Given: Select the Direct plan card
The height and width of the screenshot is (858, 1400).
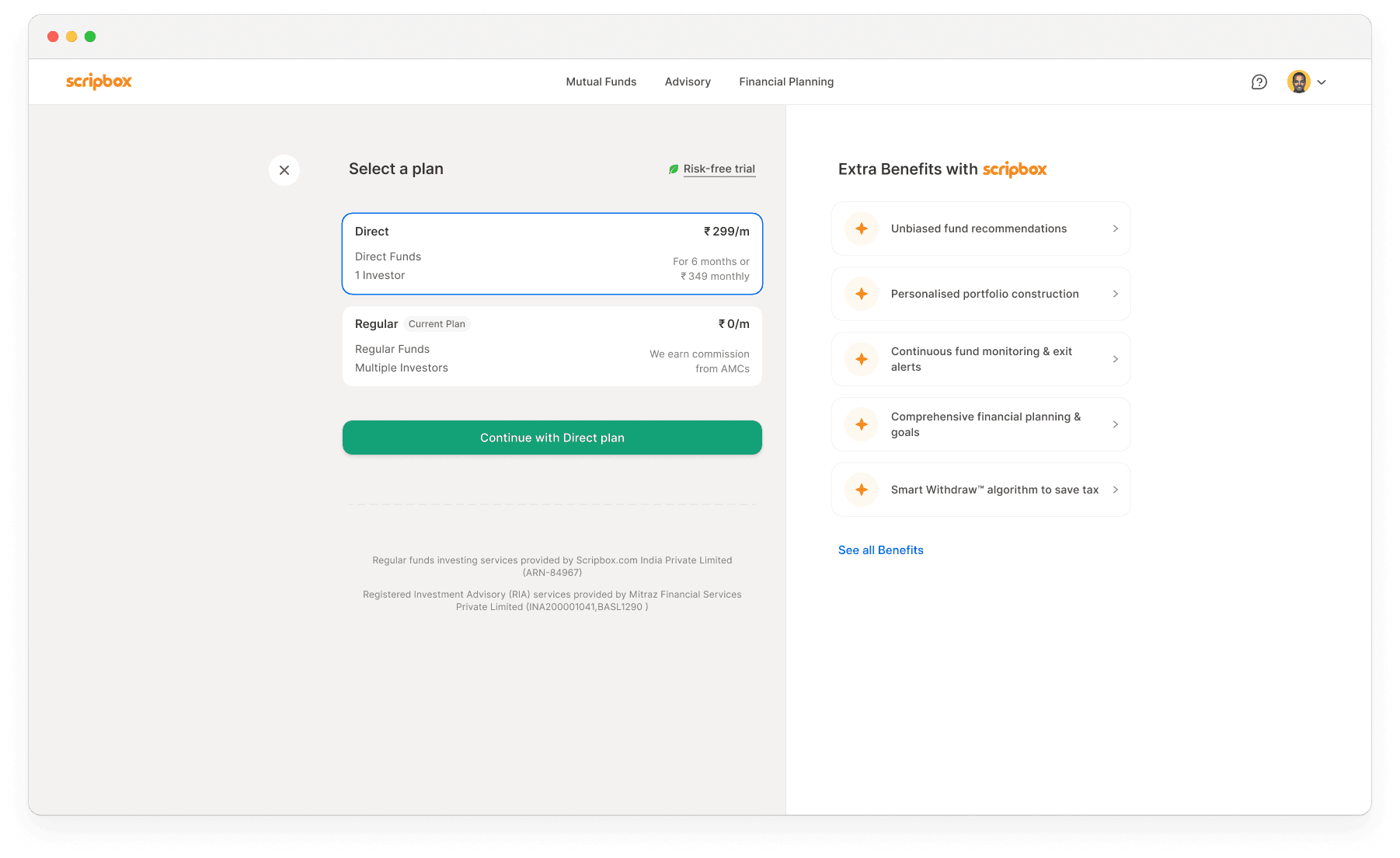Looking at the screenshot, I should [552, 253].
